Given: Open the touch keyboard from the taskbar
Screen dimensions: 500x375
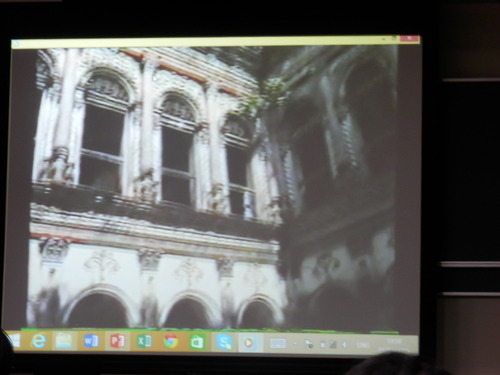Looking at the screenshot, I should tap(277, 343).
